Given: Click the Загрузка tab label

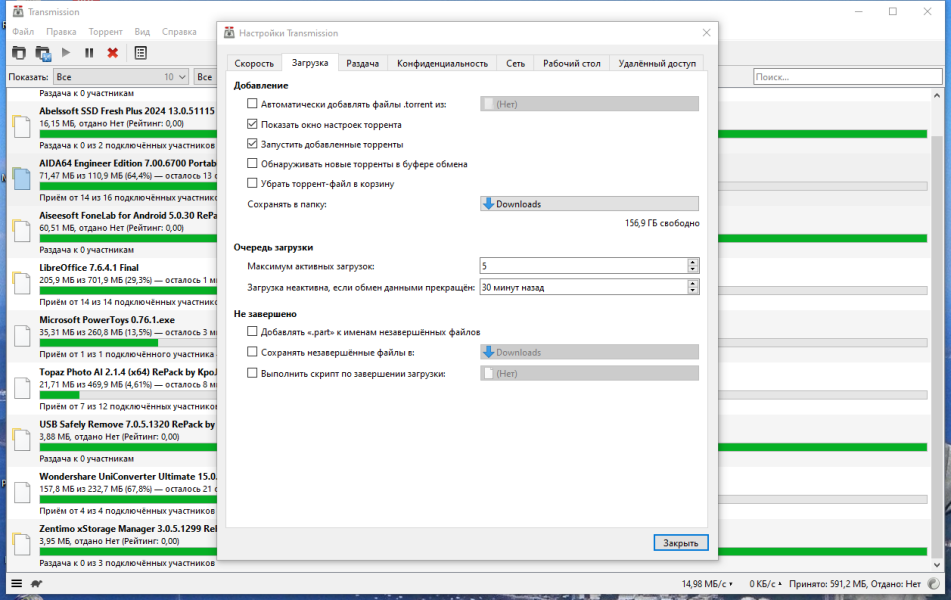Looking at the screenshot, I should click(x=310, y=62).
